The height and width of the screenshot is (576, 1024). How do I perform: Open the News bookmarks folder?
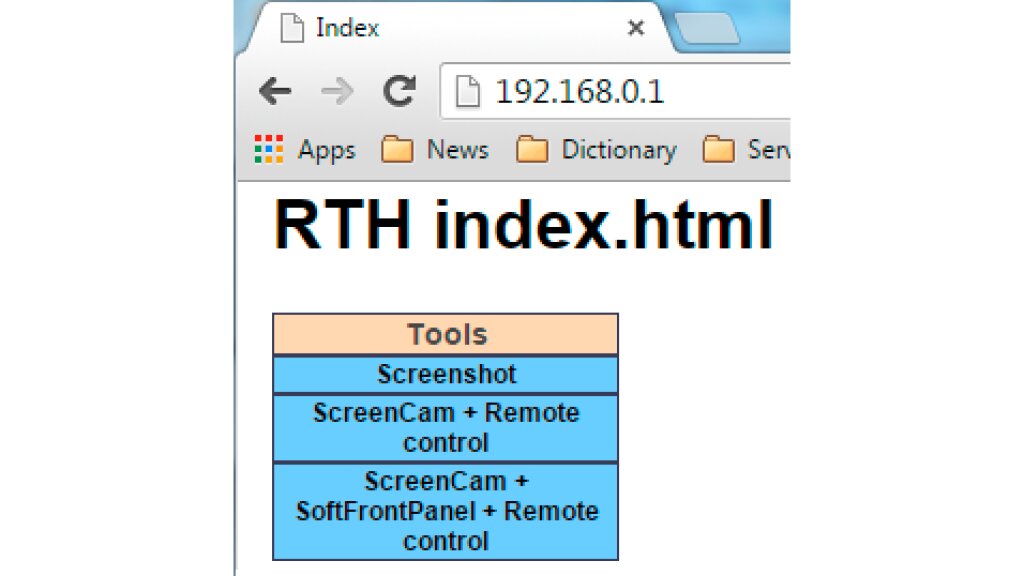pos(435,150)
